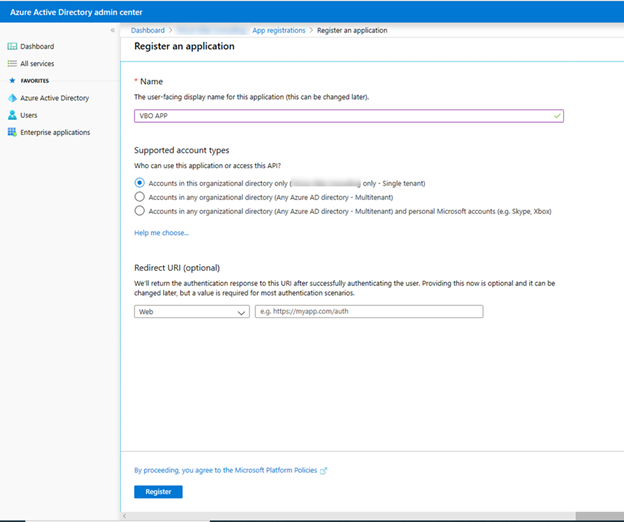
Task: Go to Dashboard via the breadcrumb
Action: pos(148,30)
